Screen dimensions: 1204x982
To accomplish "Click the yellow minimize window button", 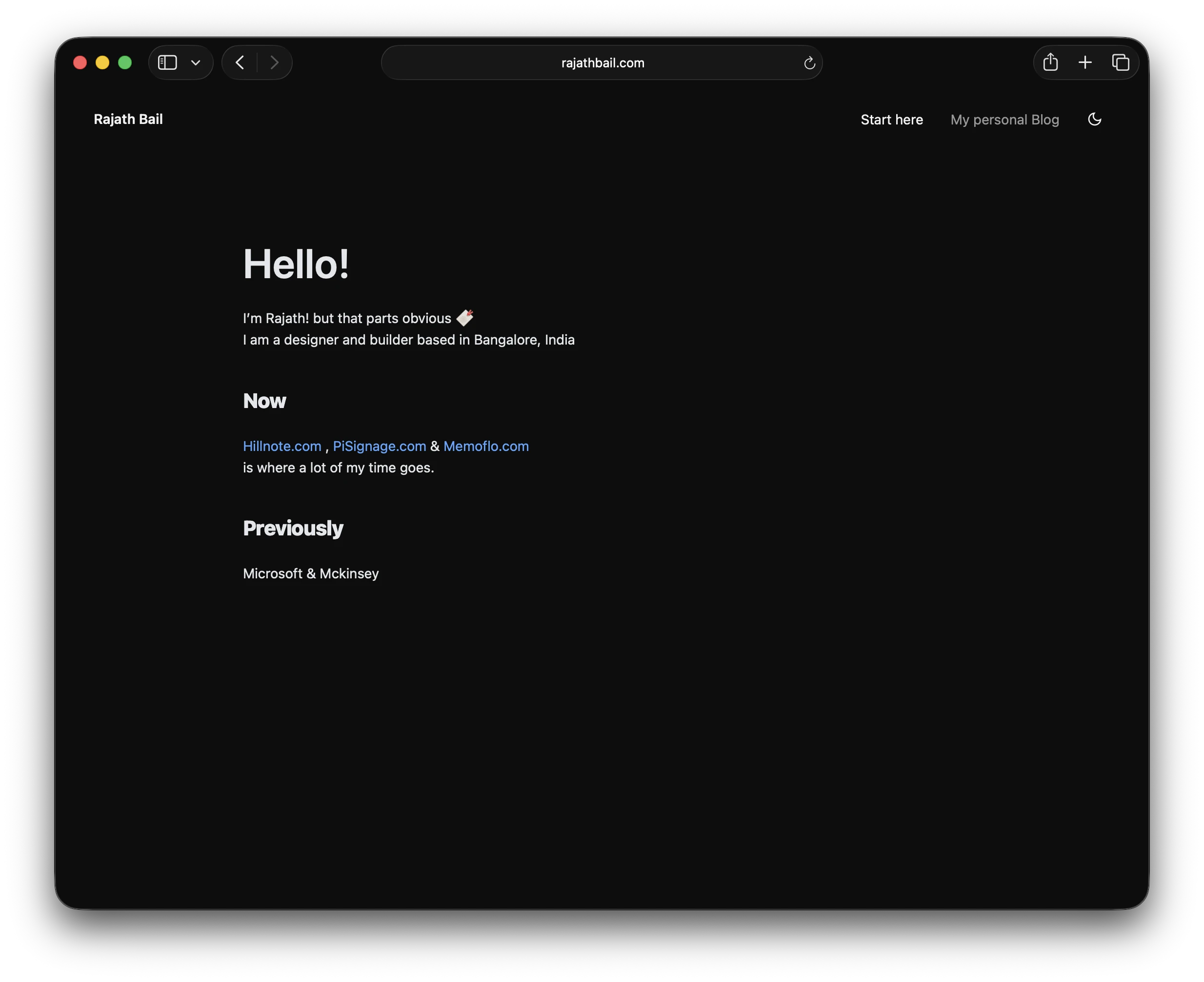I will coord(102,62).
